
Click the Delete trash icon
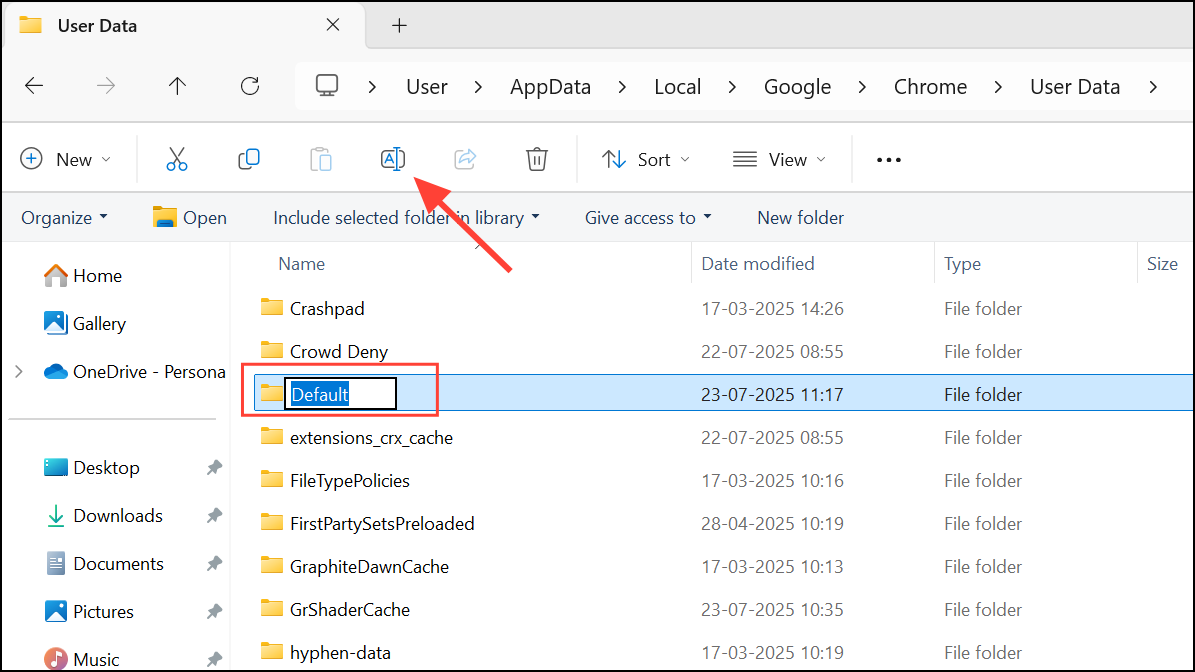[536, 158]
